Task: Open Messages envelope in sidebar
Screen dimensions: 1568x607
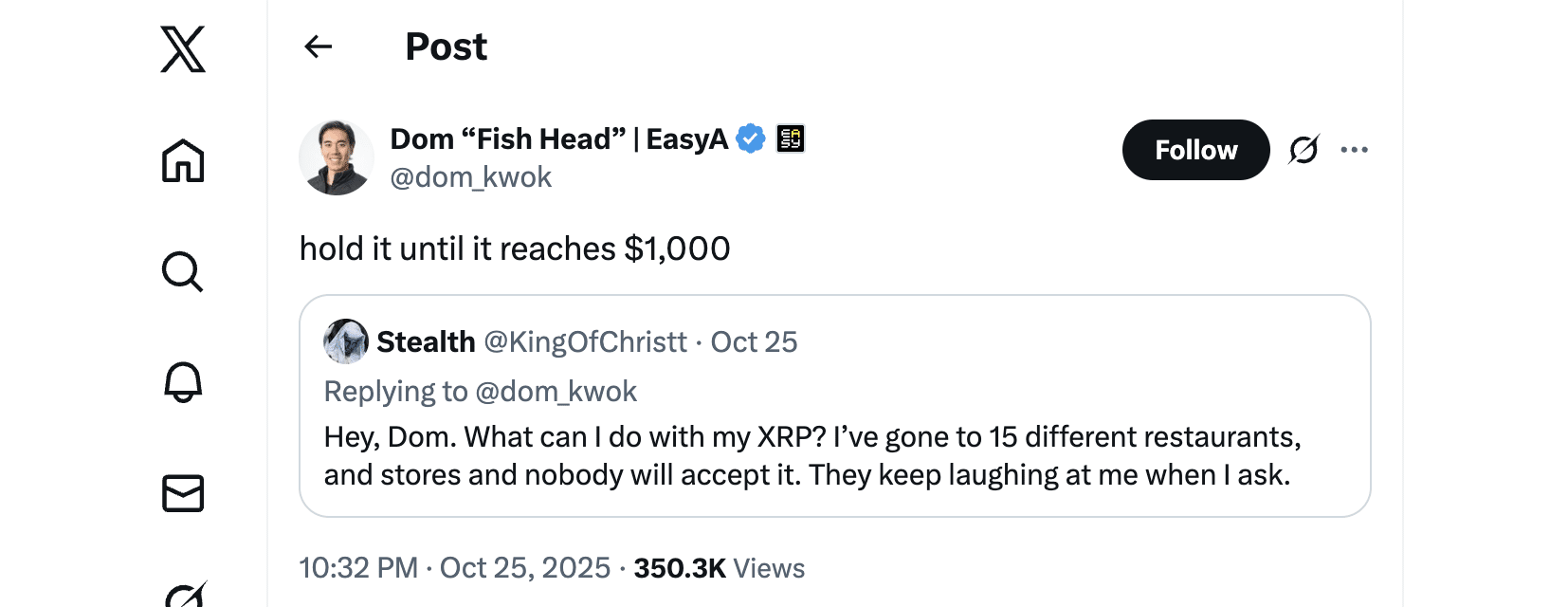Action: (x=183, y=493)
